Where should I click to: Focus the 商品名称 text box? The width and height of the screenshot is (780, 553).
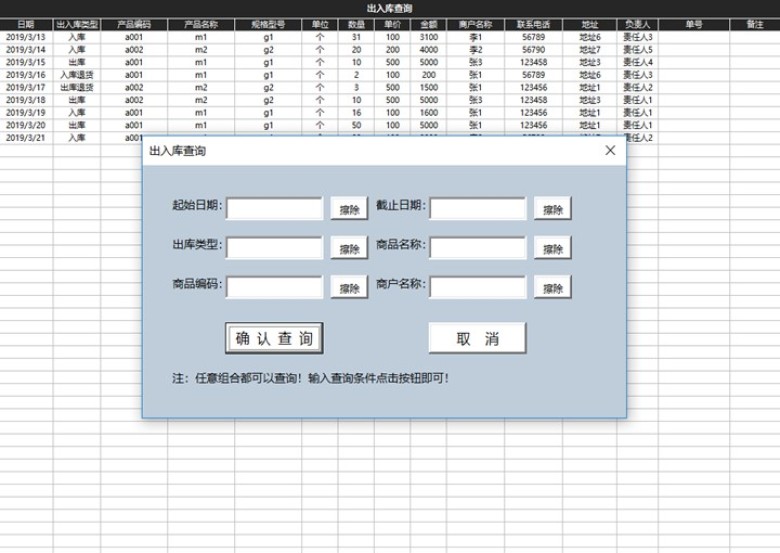pos(478,248)
